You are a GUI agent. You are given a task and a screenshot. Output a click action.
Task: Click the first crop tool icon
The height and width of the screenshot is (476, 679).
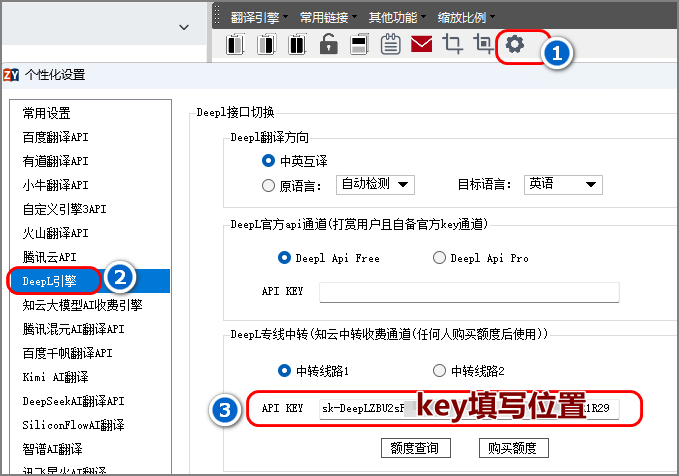point(453,44)
